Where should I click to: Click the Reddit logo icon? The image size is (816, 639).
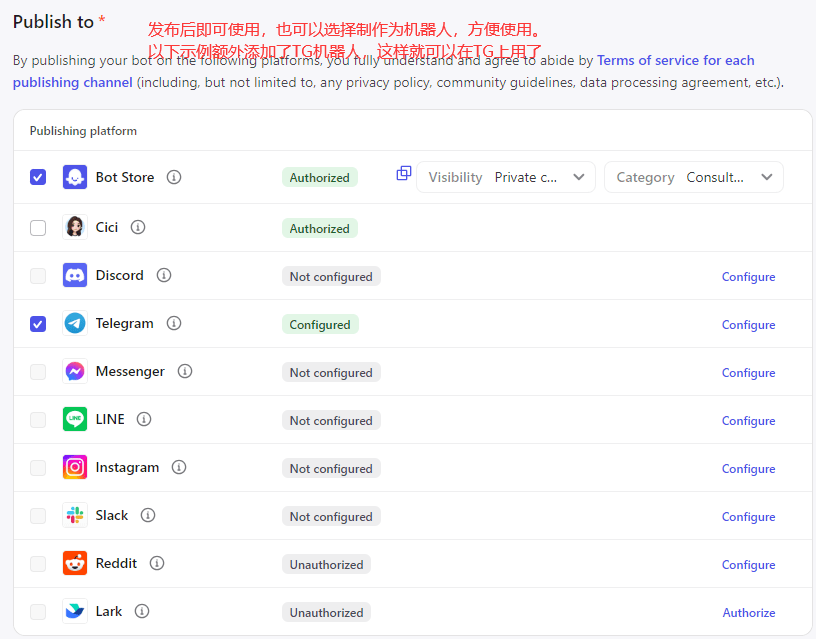coord(75,564)
